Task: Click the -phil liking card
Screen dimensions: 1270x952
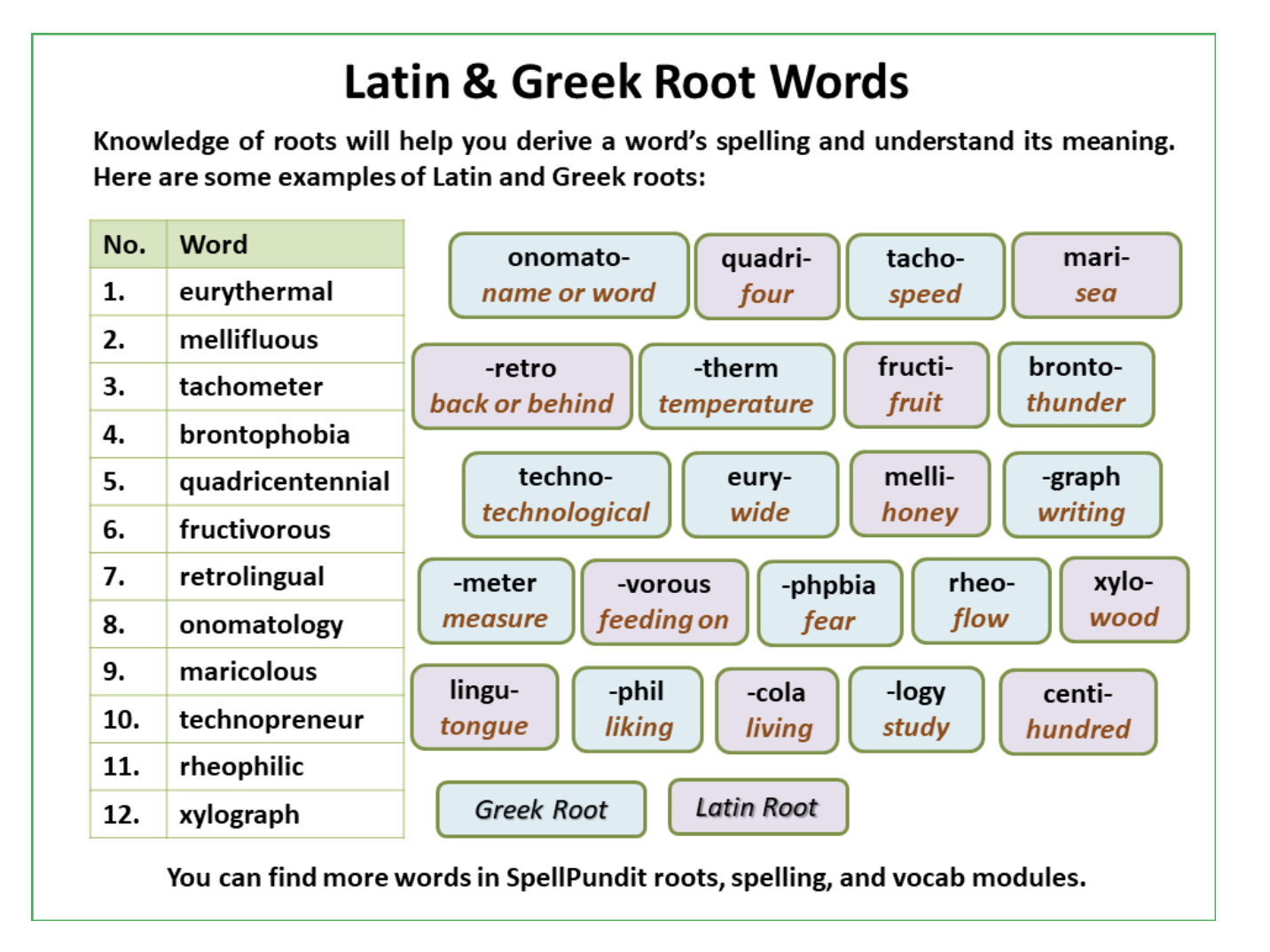Action: point(638,709)
